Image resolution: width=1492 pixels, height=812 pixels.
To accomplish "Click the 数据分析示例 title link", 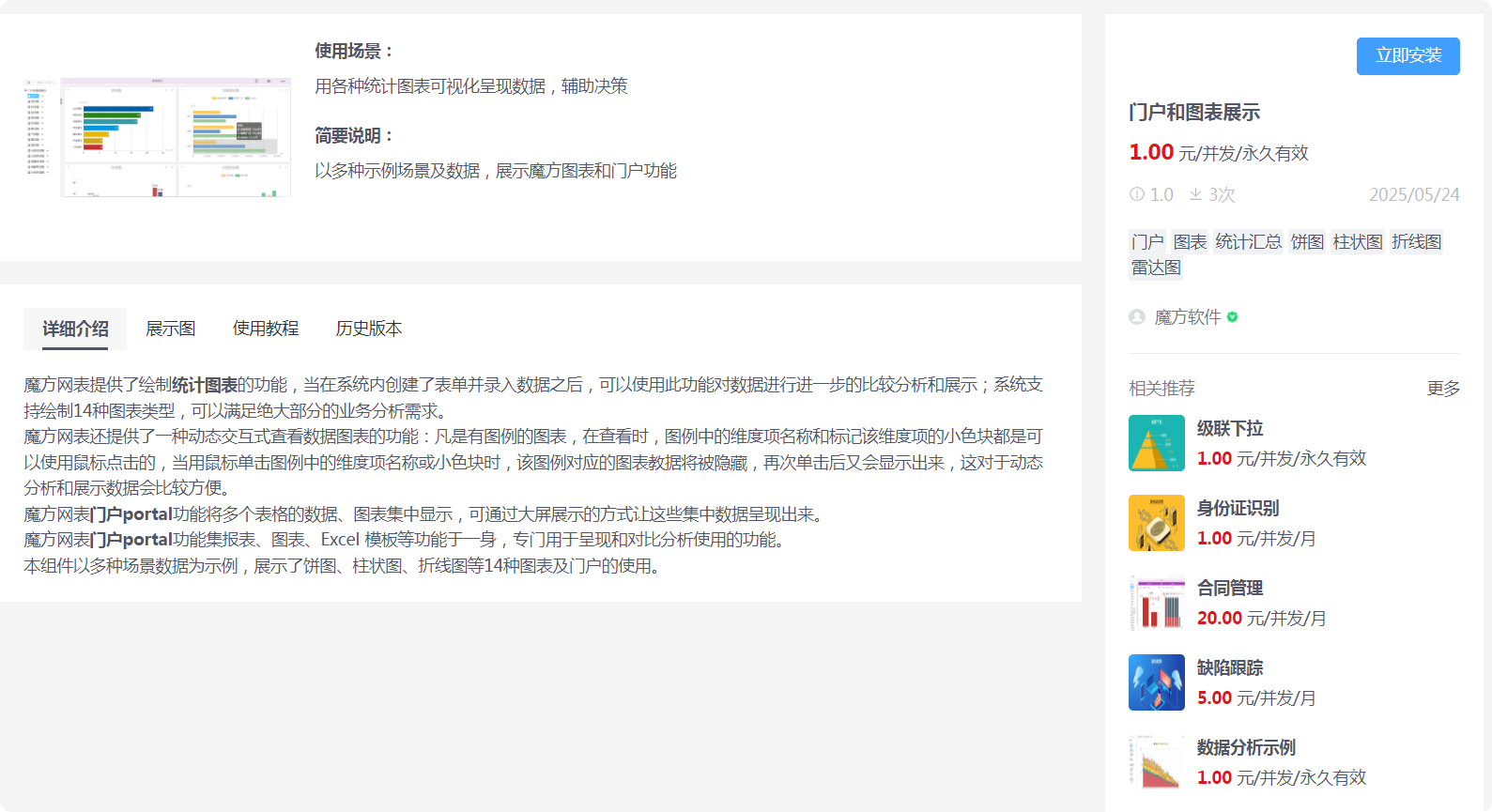I will [x=1247, y=748].
